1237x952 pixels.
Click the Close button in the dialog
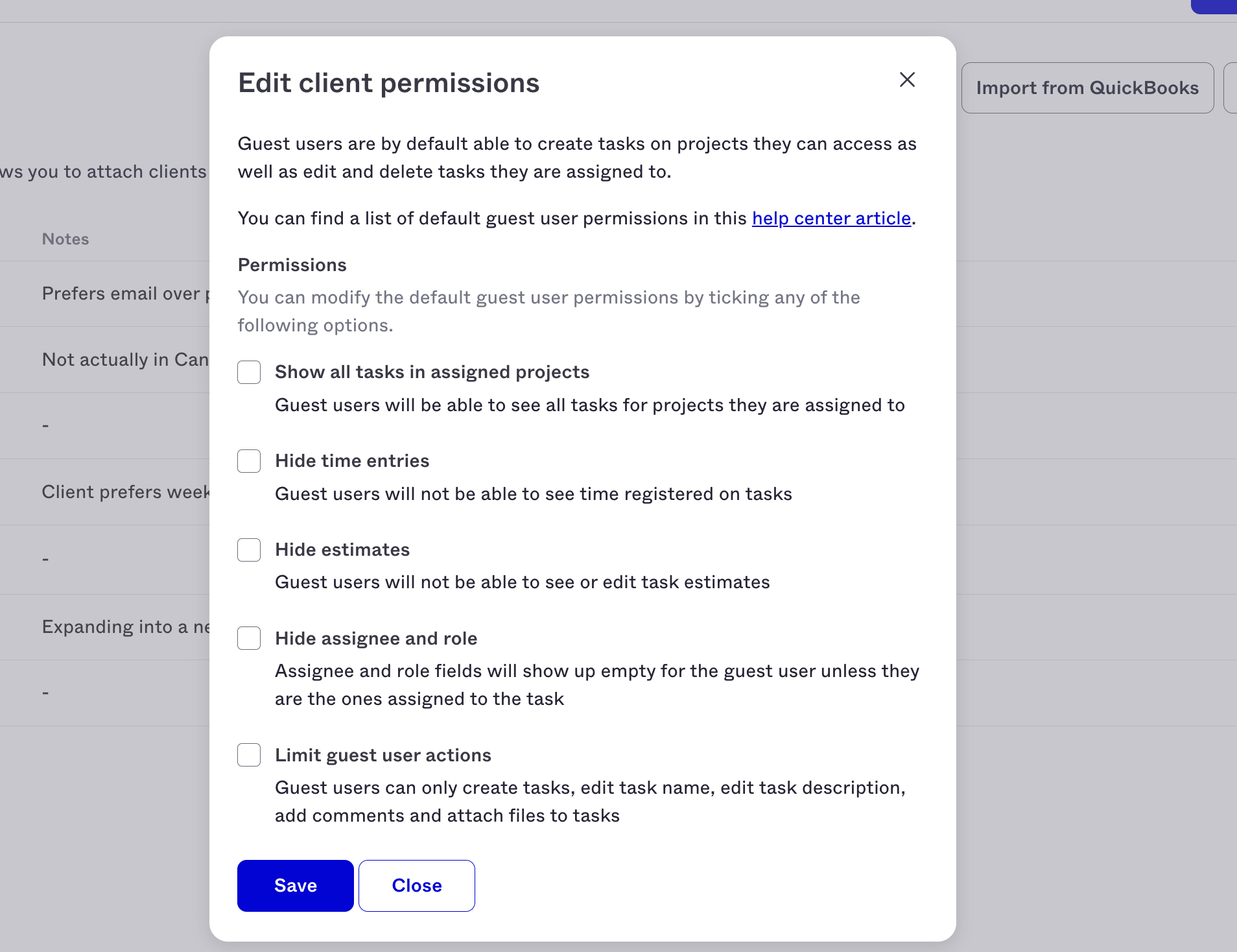point(417,886)
